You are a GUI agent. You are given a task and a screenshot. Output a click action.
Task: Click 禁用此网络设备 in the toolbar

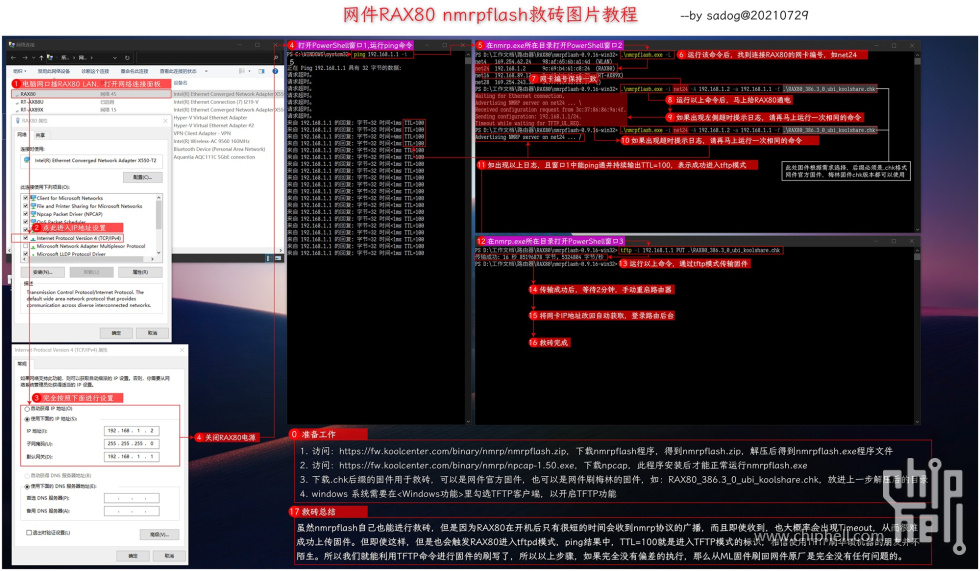(x=54, y=71)
